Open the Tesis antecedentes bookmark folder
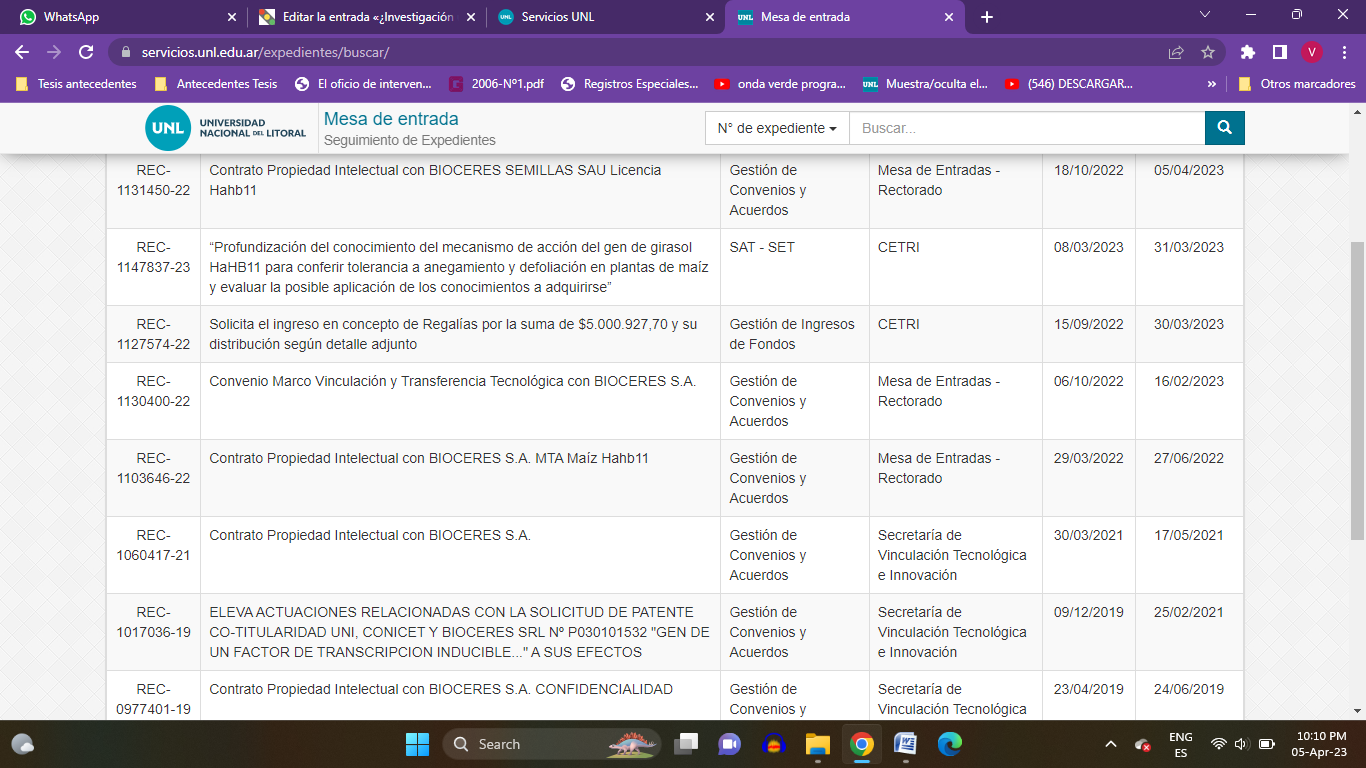The image size is (1366, 768). (x=76, y=84)
